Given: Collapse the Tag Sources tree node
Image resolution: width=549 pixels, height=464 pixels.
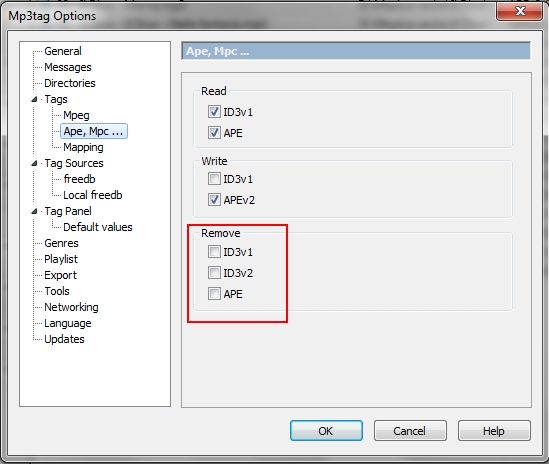Looking at the screenshot, I should tap(34, 164).
